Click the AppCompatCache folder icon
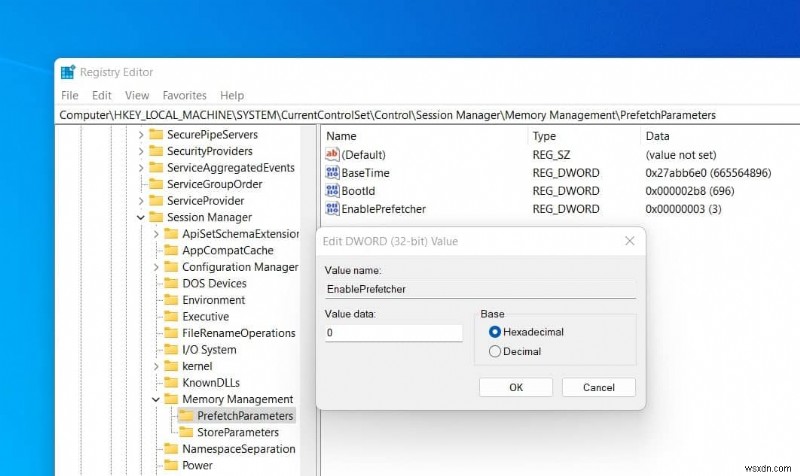Image resolution: width=800 pixels, height=476 pixels. coord(171,250)
